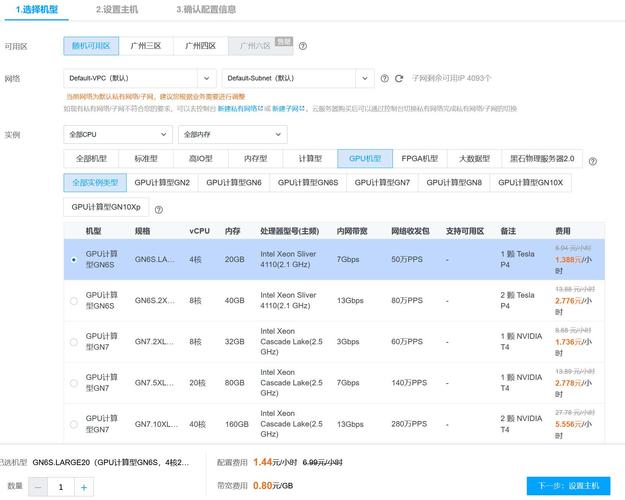Click the 140万PPS cell
The width and height of the screenshot is (625, 500).
(x=409, y=383)
